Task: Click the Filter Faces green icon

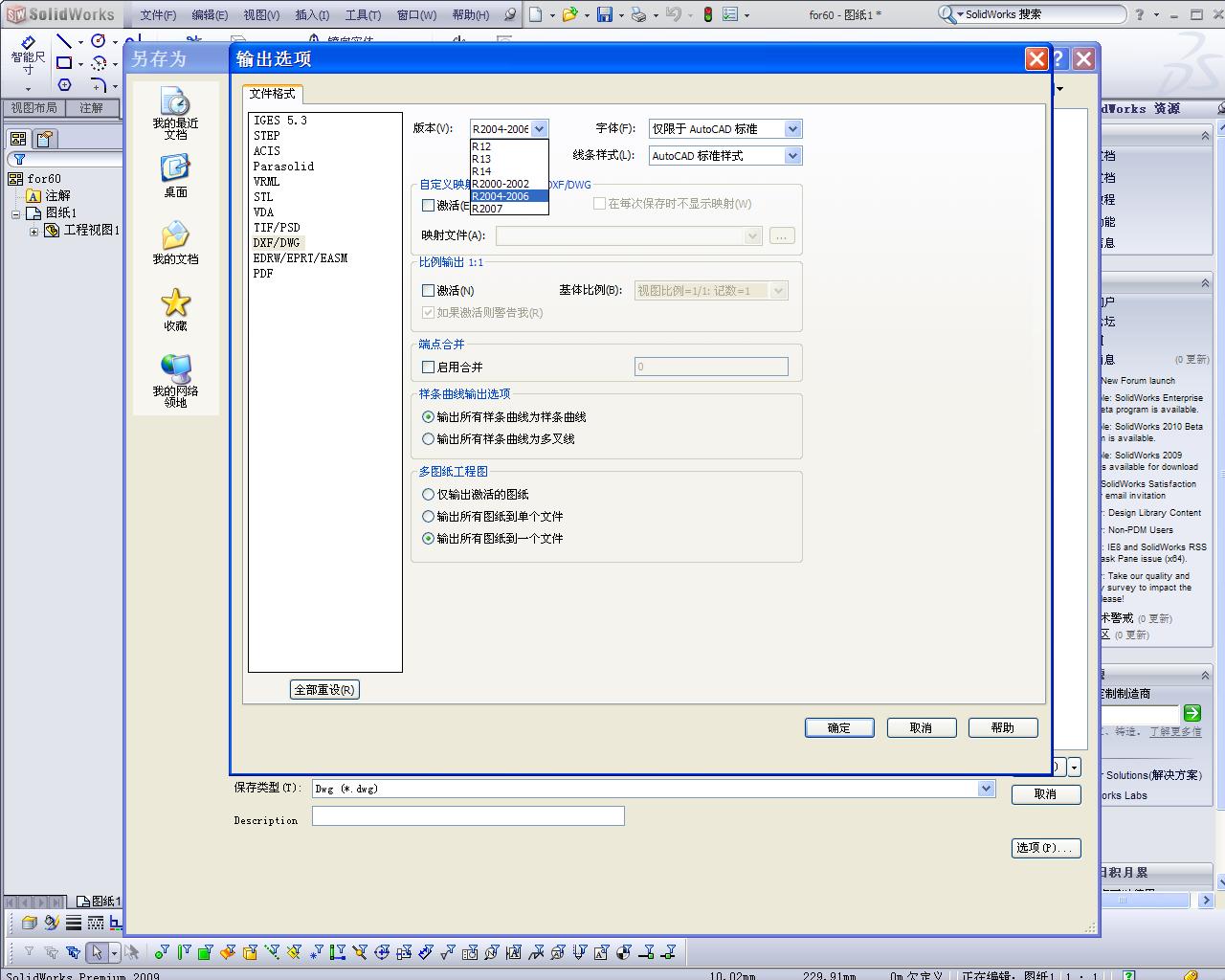Action: pyautogui.click(x=205, y=952)
